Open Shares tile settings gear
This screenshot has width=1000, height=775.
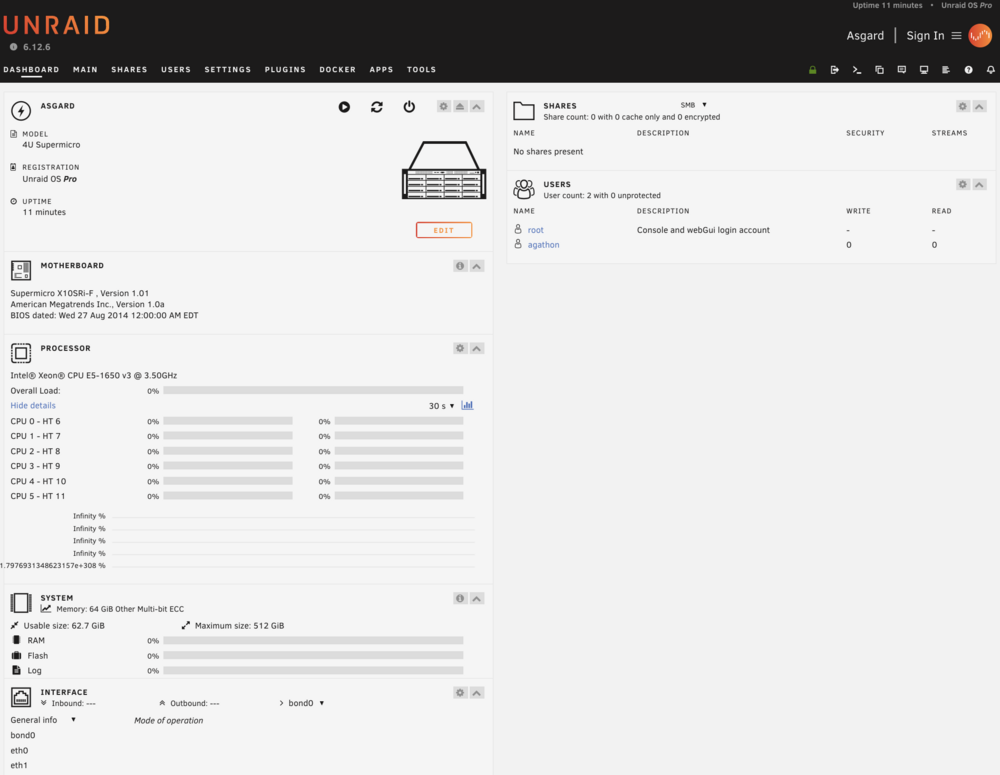pyautogui.click(x=962, y=107)
